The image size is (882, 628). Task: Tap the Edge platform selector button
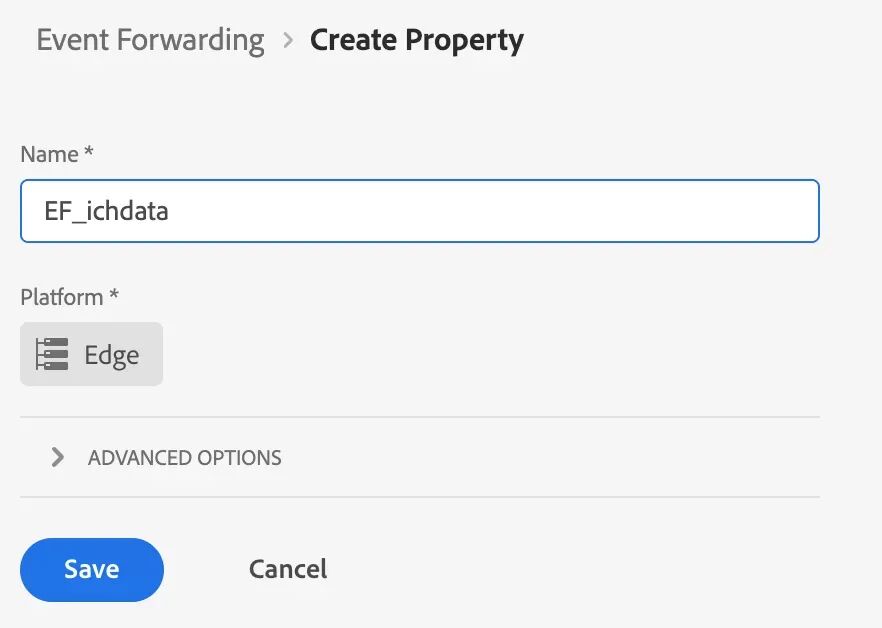tap(91, 353)
